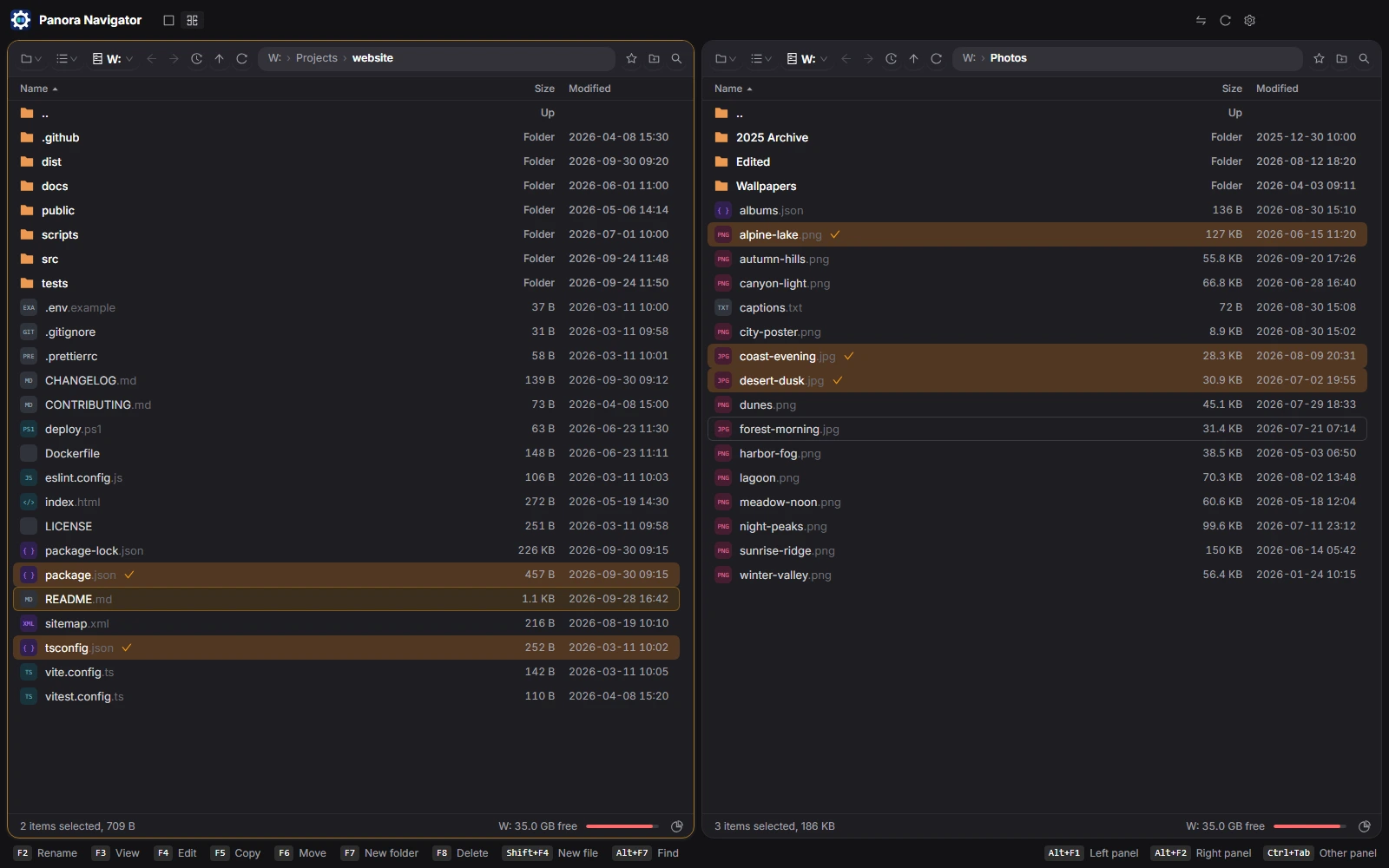Open left panel folder dropdown menu
The height and width of the screenshot is (868, 1389).
coord(31,58)
